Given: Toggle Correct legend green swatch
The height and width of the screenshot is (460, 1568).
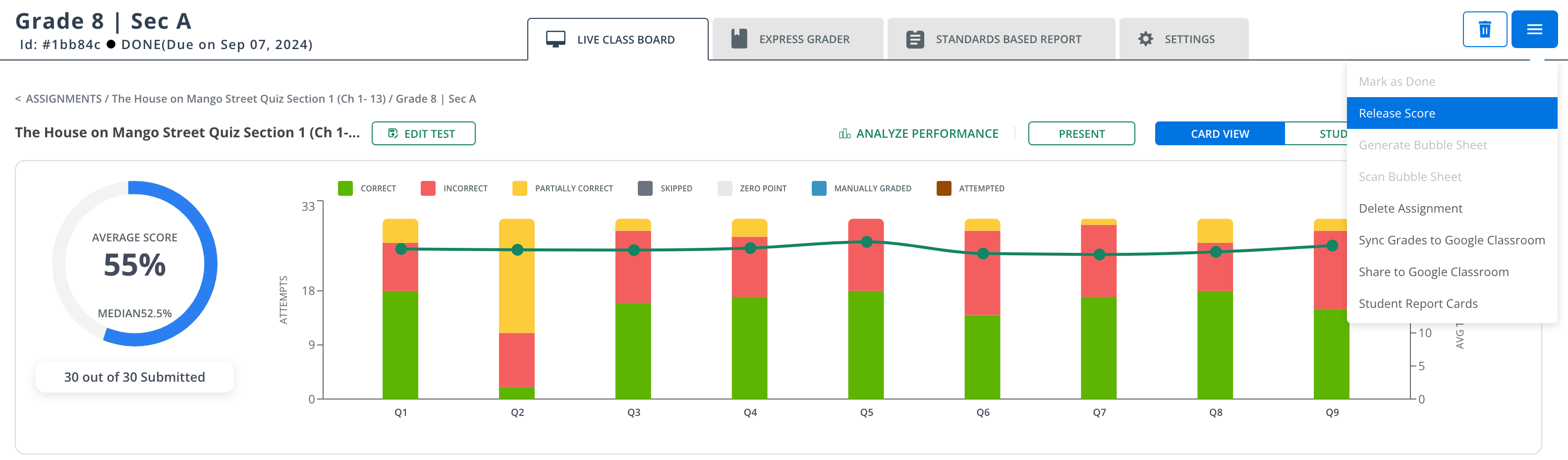Looking at the screenshot, I should pyautogui.click(x=345, y=188).
